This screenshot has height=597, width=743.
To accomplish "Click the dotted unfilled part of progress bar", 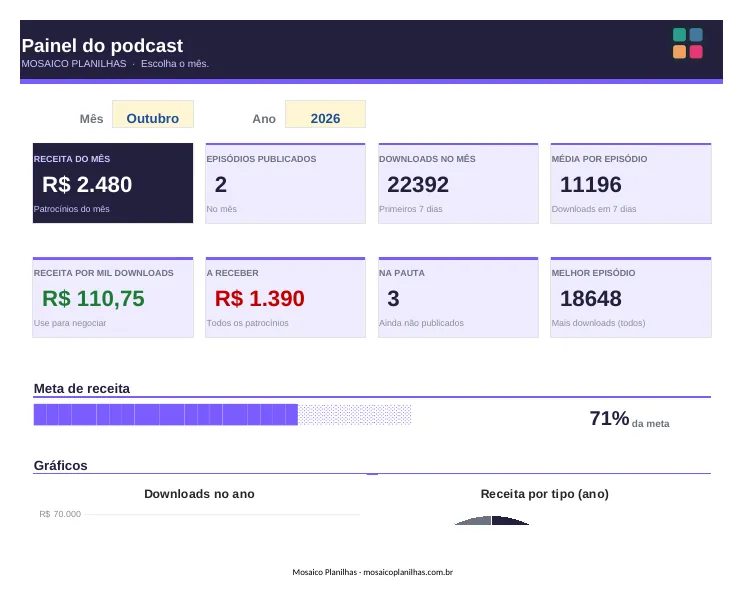I will (354, 415).
